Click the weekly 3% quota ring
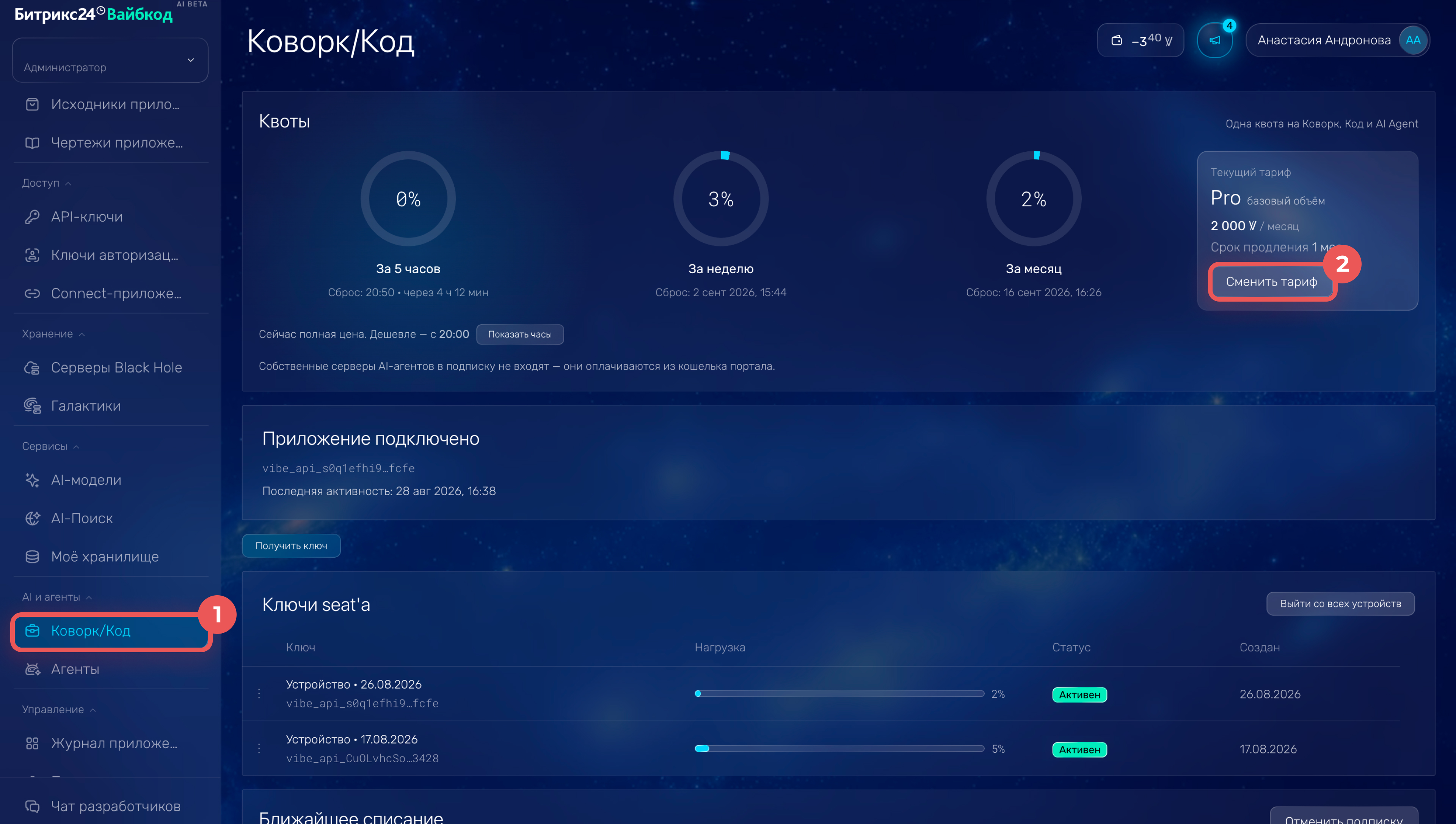This screenshot has width=1456, height=824. pos(721,199)
